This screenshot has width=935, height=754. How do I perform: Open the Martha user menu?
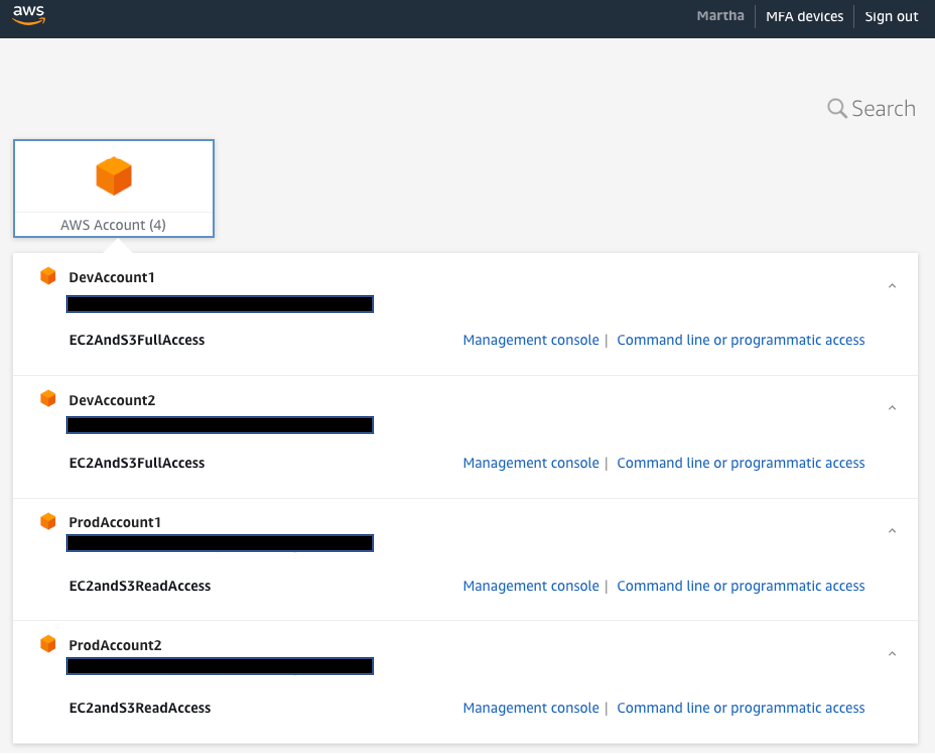pos(720,16)
